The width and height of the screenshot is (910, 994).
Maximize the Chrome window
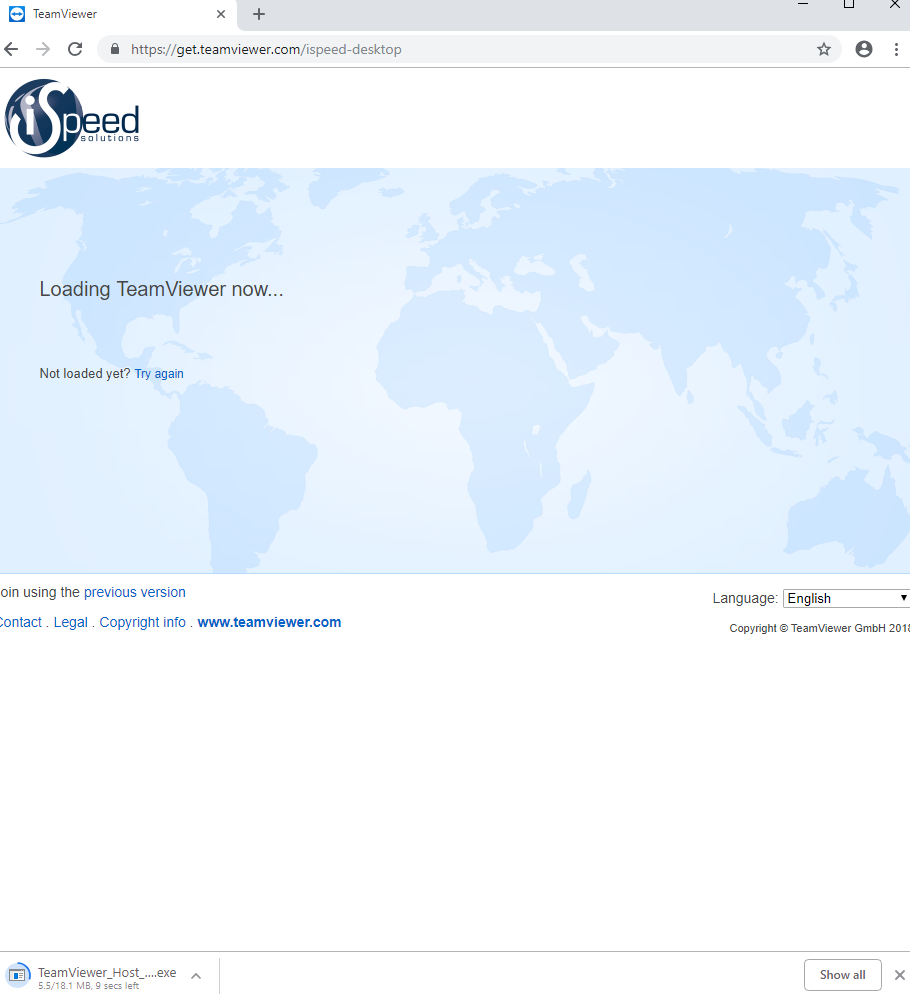point(848,5)
